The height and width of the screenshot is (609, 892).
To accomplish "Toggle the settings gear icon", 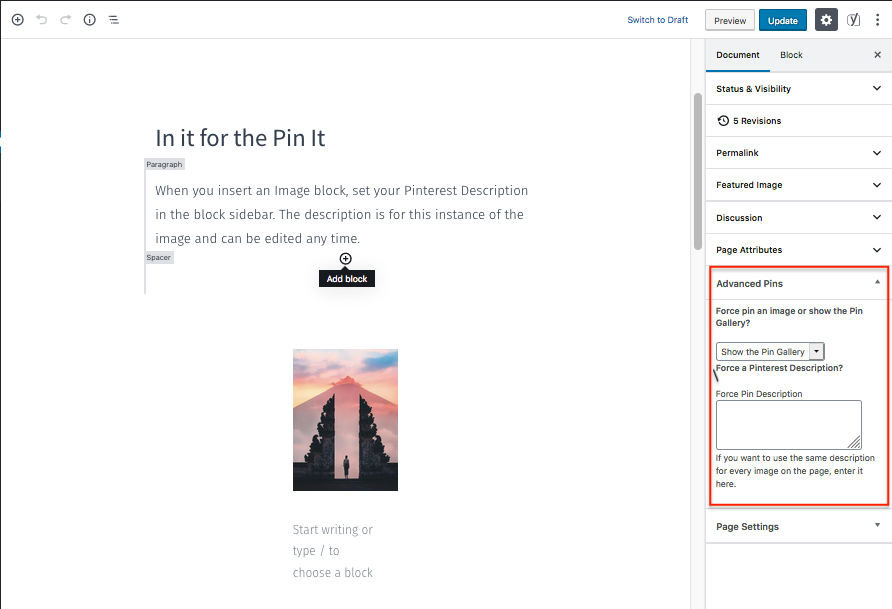I will 826,20.
